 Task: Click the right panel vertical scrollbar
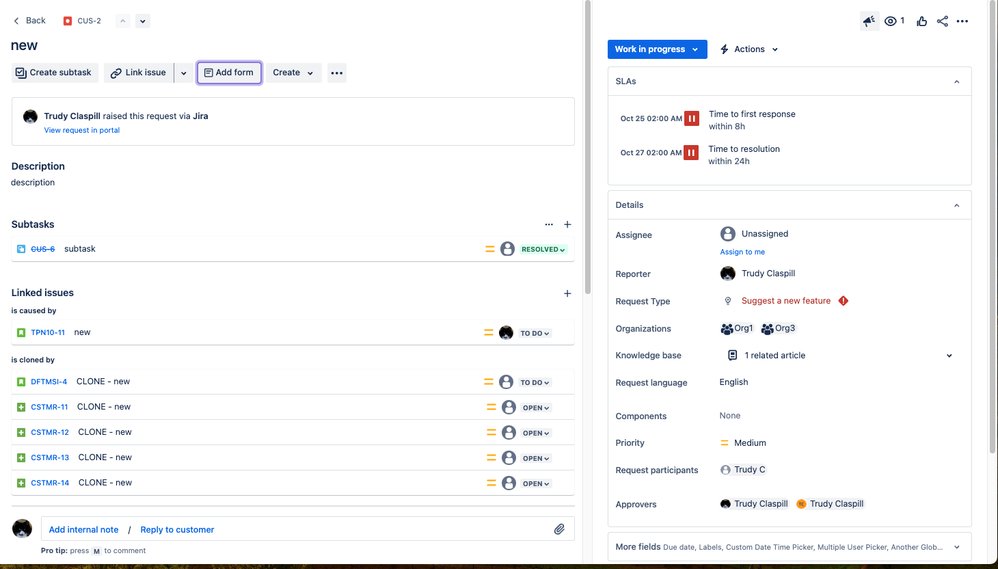pyautogui.click(x=992, y=227)
